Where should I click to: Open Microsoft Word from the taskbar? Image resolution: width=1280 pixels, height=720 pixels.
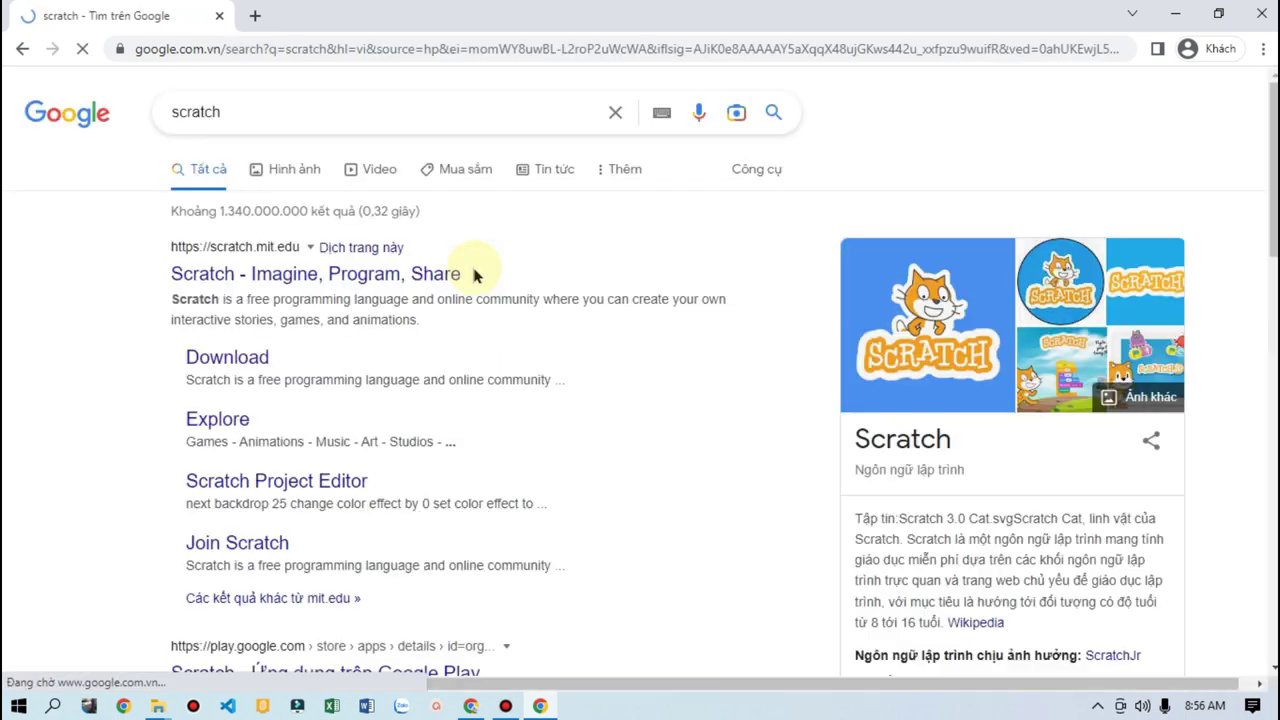click(x=366, y=706)
